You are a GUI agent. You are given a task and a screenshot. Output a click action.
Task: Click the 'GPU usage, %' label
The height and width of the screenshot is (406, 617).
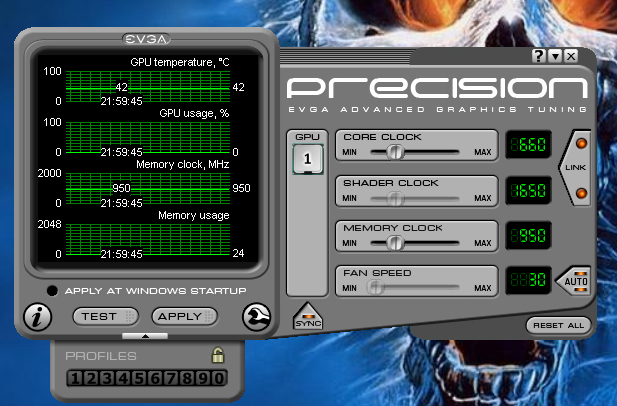[194, 114]
